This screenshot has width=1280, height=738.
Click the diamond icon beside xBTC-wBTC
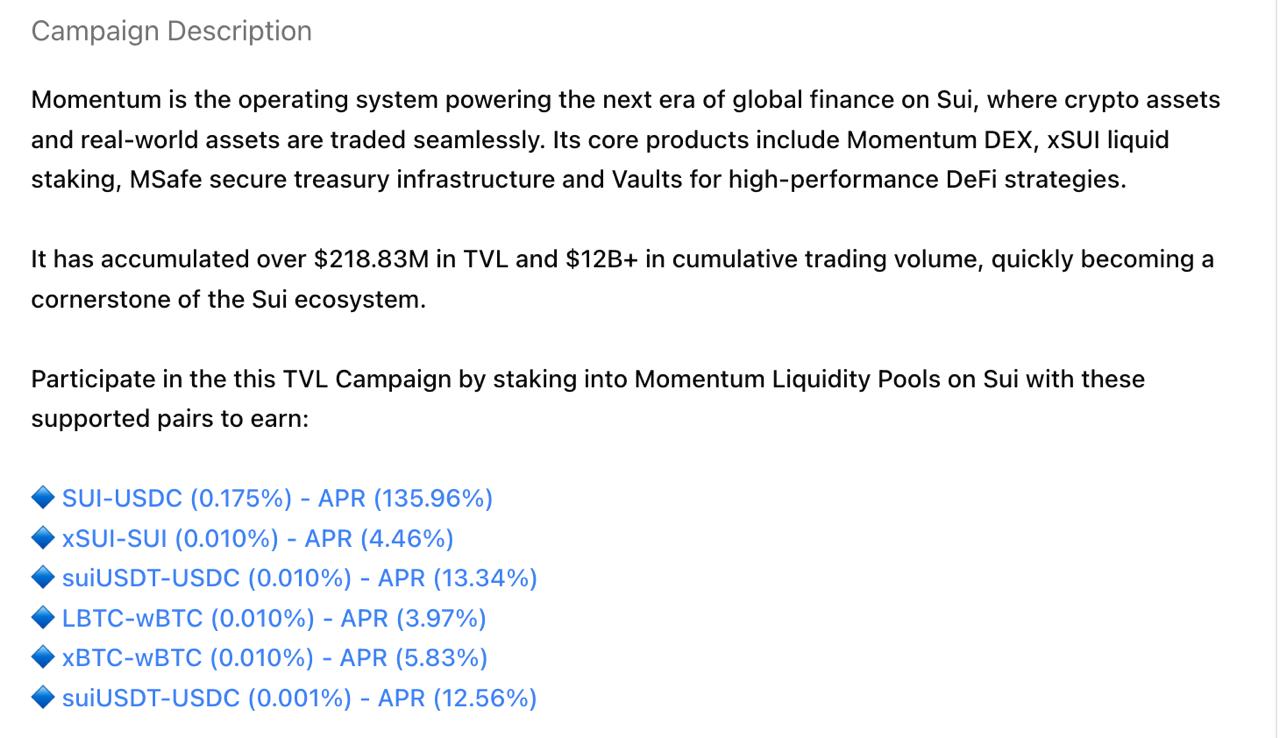coord(42,657)
